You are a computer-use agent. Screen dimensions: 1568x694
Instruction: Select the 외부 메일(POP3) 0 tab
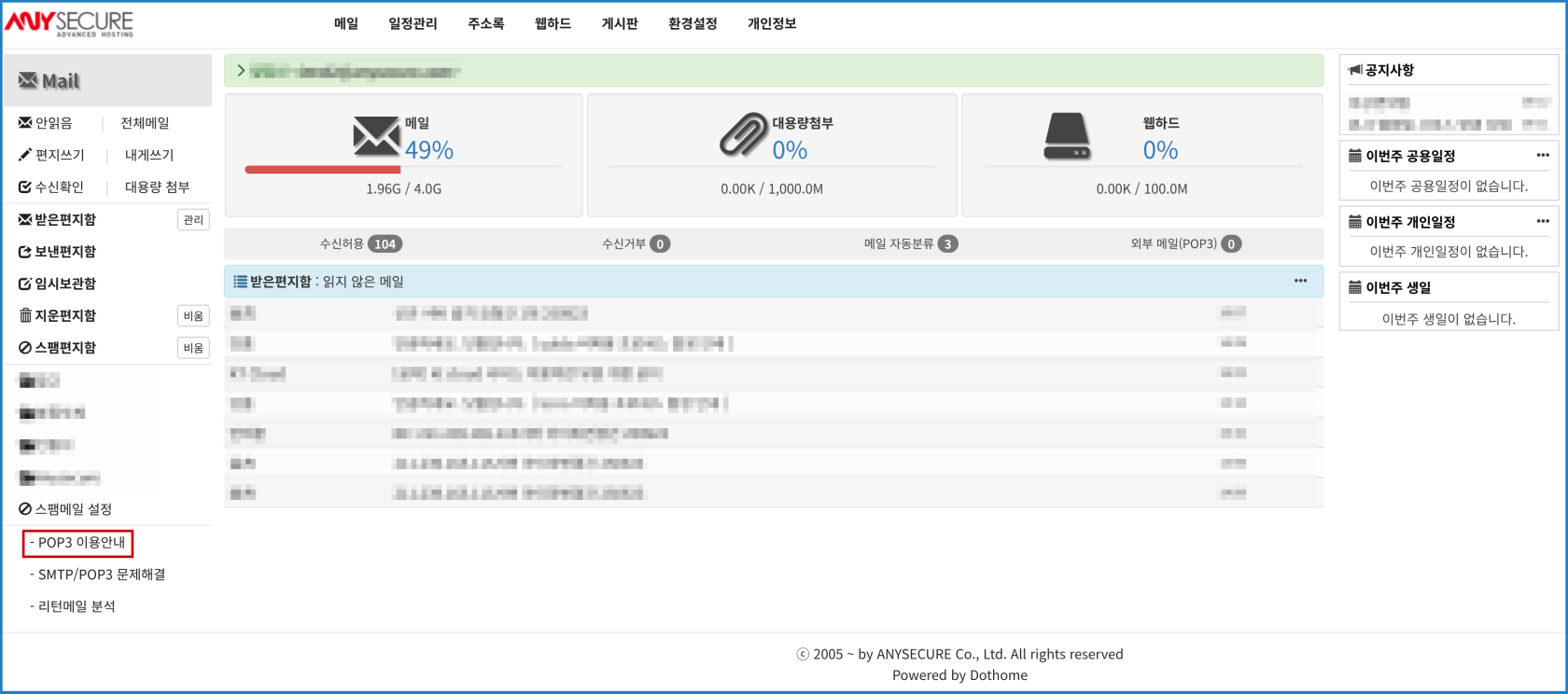(1186, 244)
